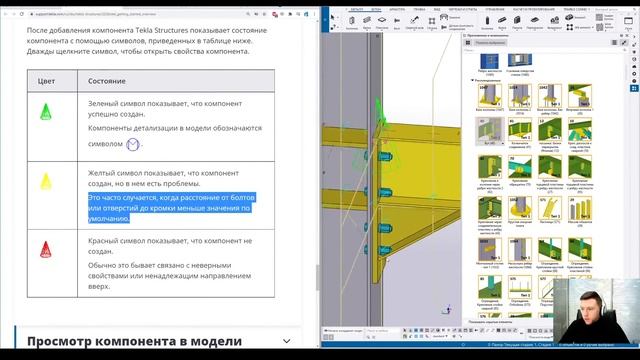Toggle the show hidden items option under the catalog
The height and width of the screenshot is (360, 640).
pyautogui.click(x=489, y=322)
